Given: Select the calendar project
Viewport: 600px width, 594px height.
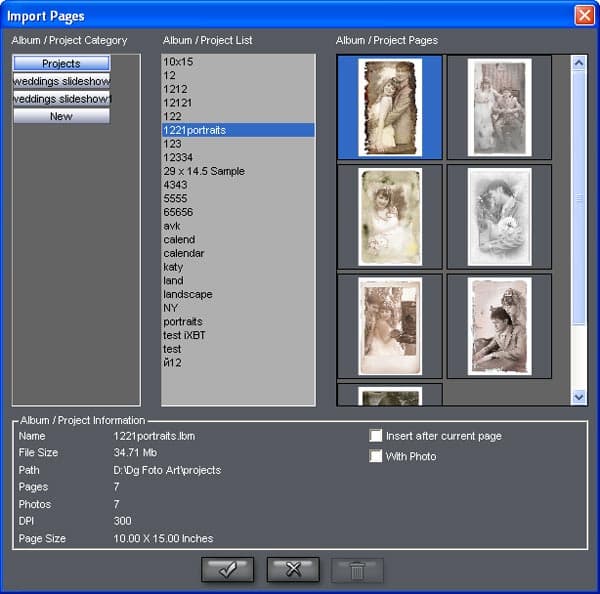Looking at the screenshot, I should tap(238, 253).
